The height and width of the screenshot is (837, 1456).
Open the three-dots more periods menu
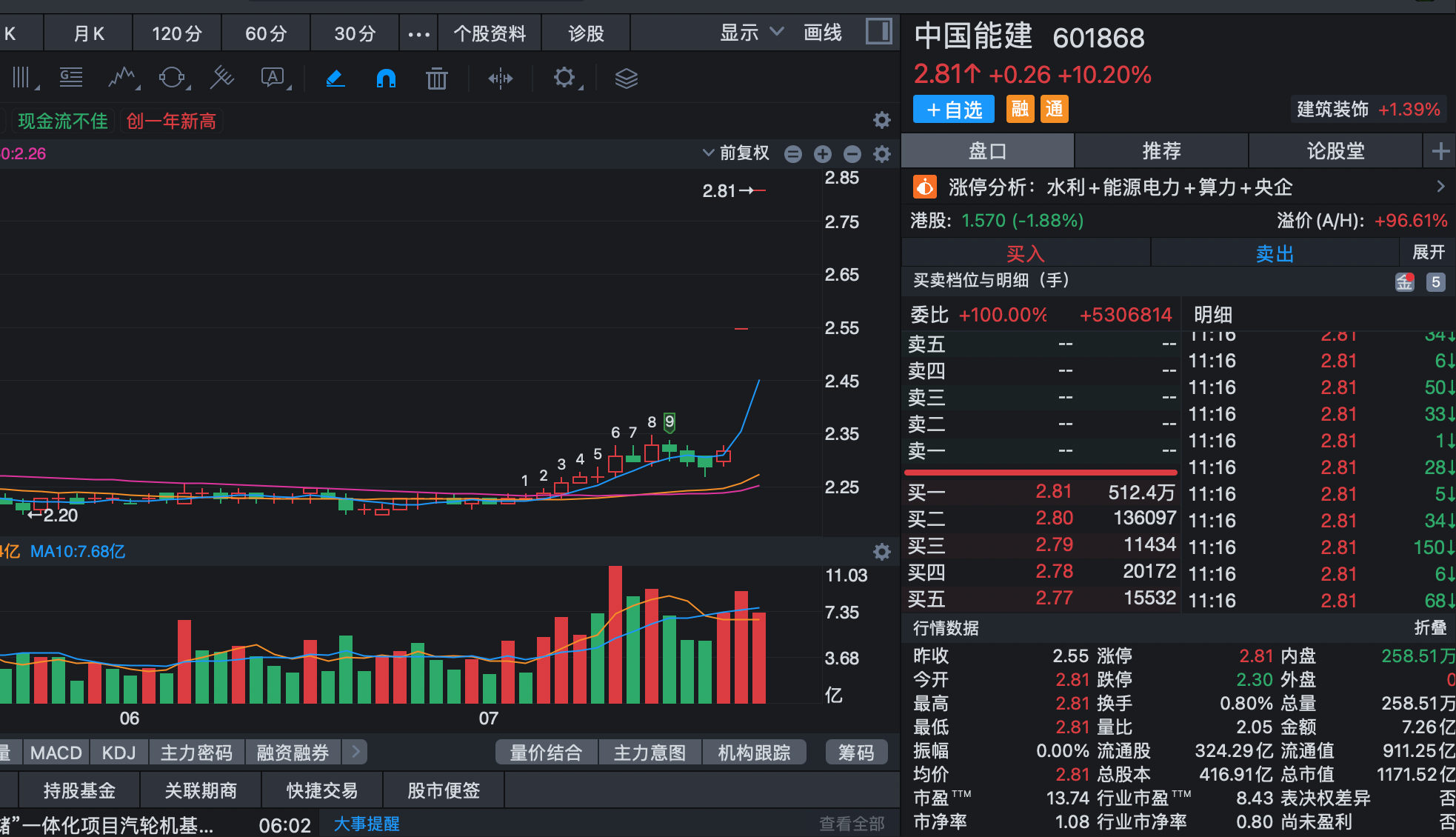point(418,33)
